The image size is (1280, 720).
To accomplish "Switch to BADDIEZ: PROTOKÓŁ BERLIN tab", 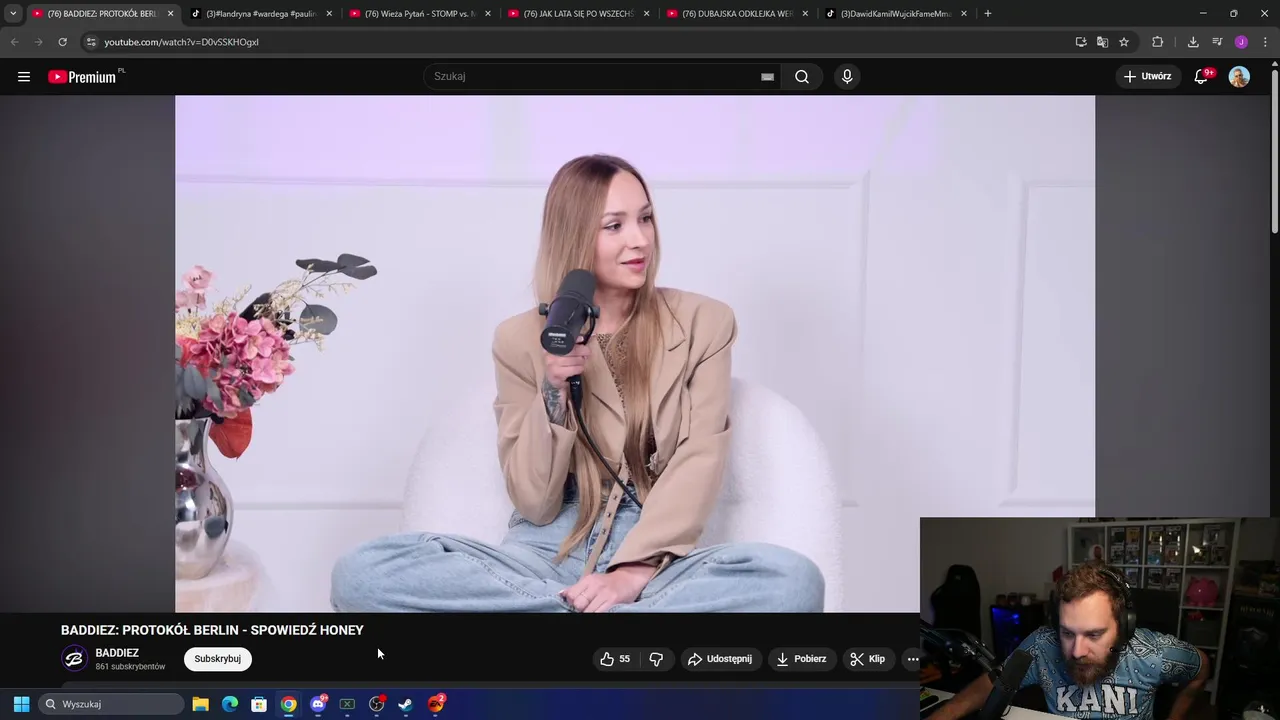I will point(102,14).
